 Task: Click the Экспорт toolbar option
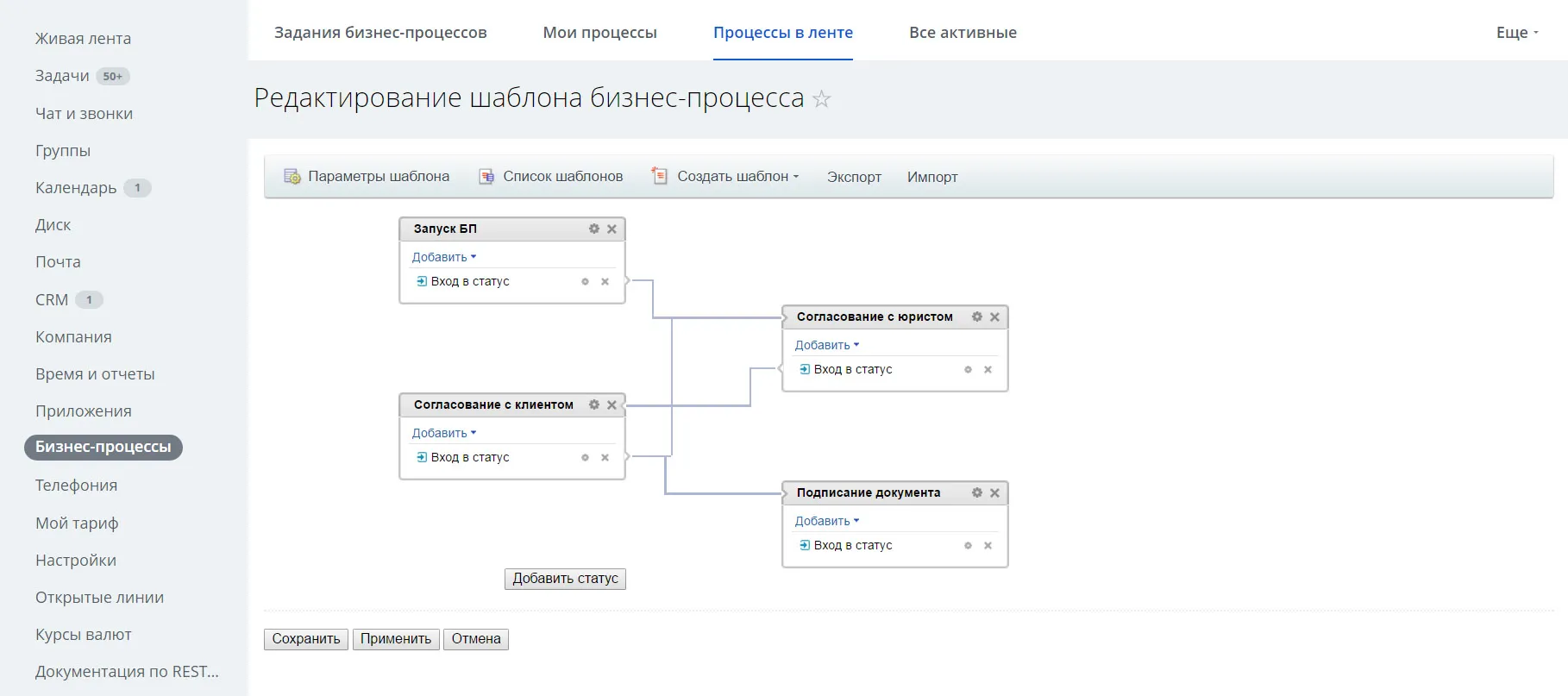[x=854, y=177]
